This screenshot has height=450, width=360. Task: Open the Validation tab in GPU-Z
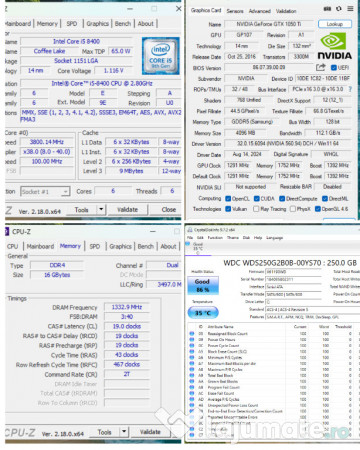point(286,11)
